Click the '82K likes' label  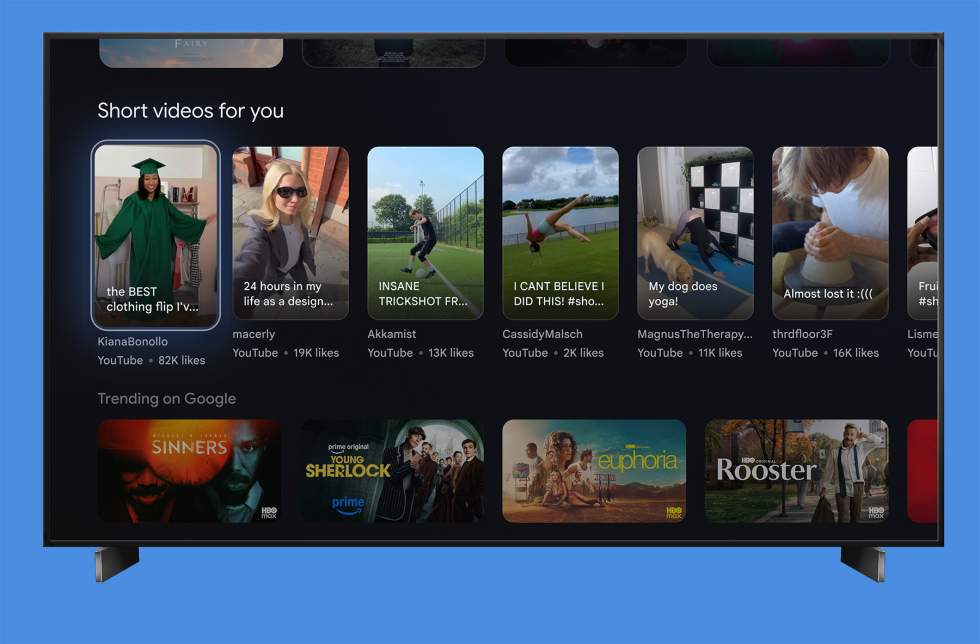tap(182, 360)
